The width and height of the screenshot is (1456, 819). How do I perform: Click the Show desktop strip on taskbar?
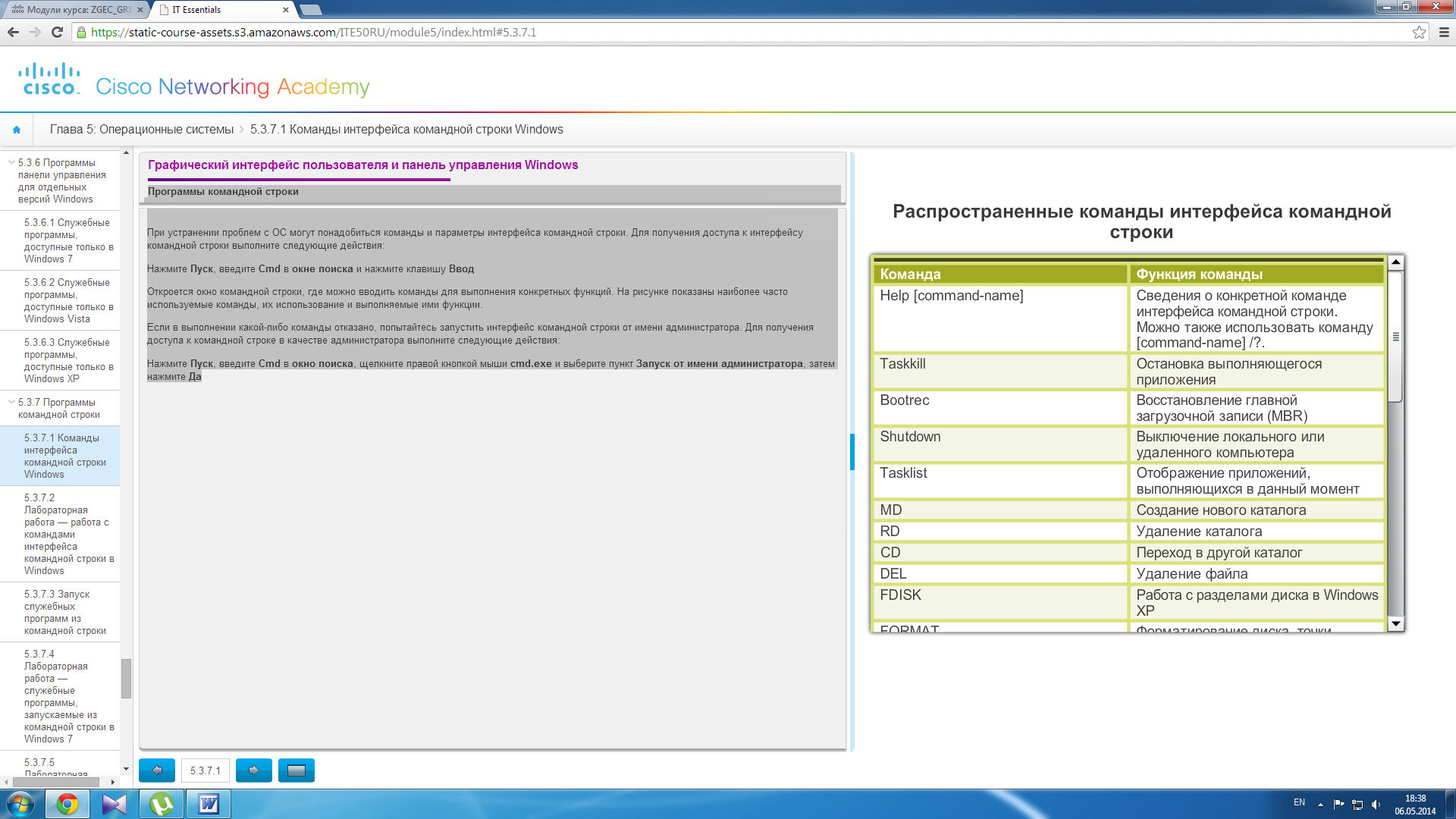point(1451,804)
